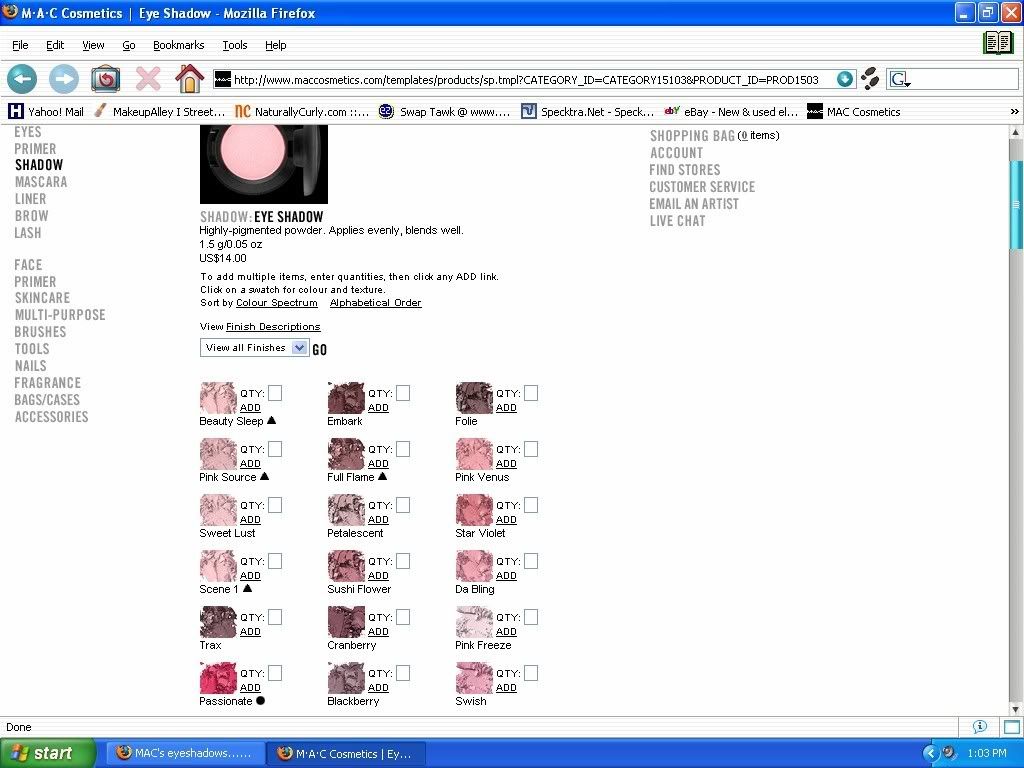Open the Home page icon
1024x768 pixels.
click(x=189, y=78)
